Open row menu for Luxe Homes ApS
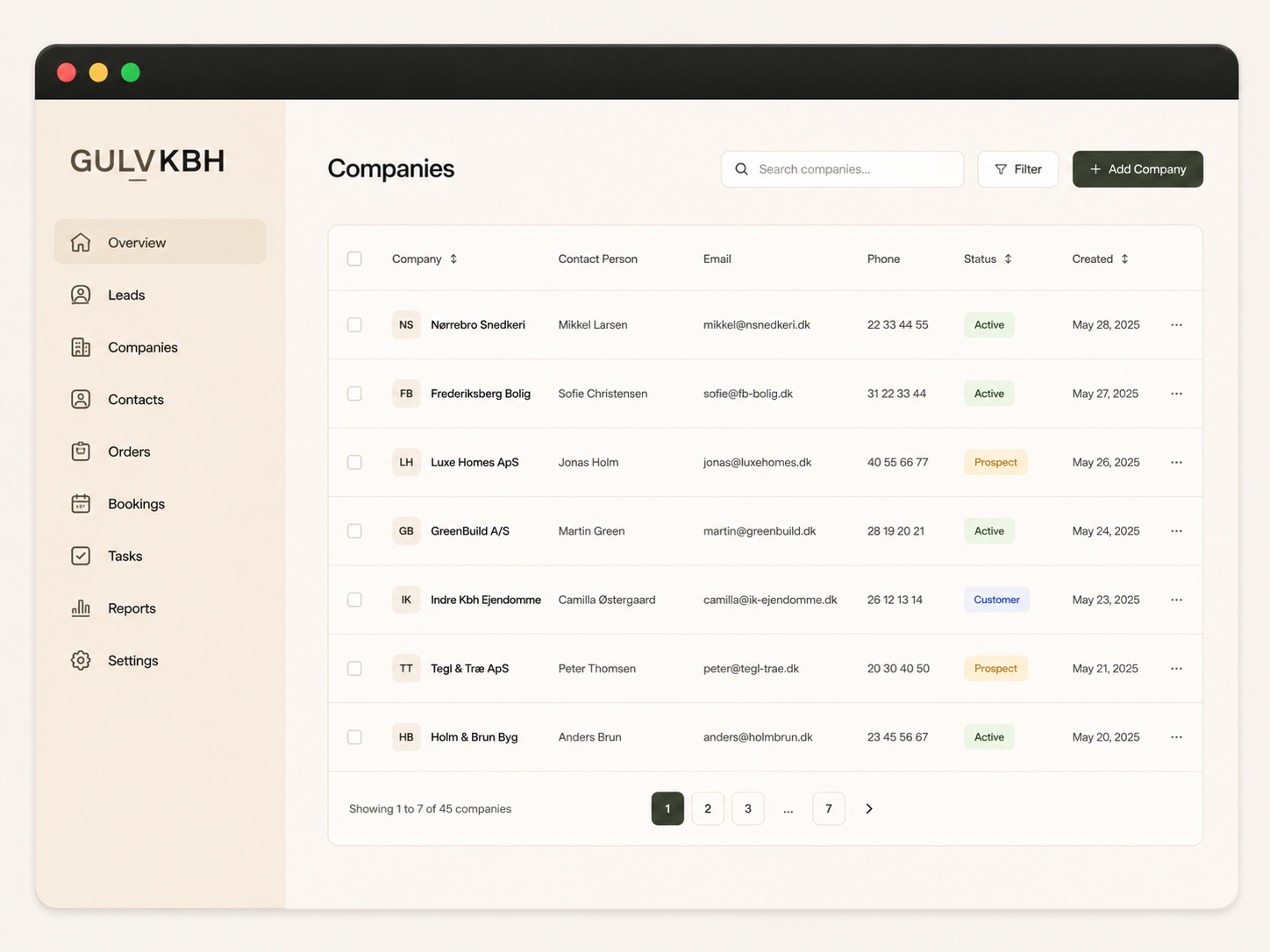Viewport: 1270px width, 952px height. point(1176,462)
